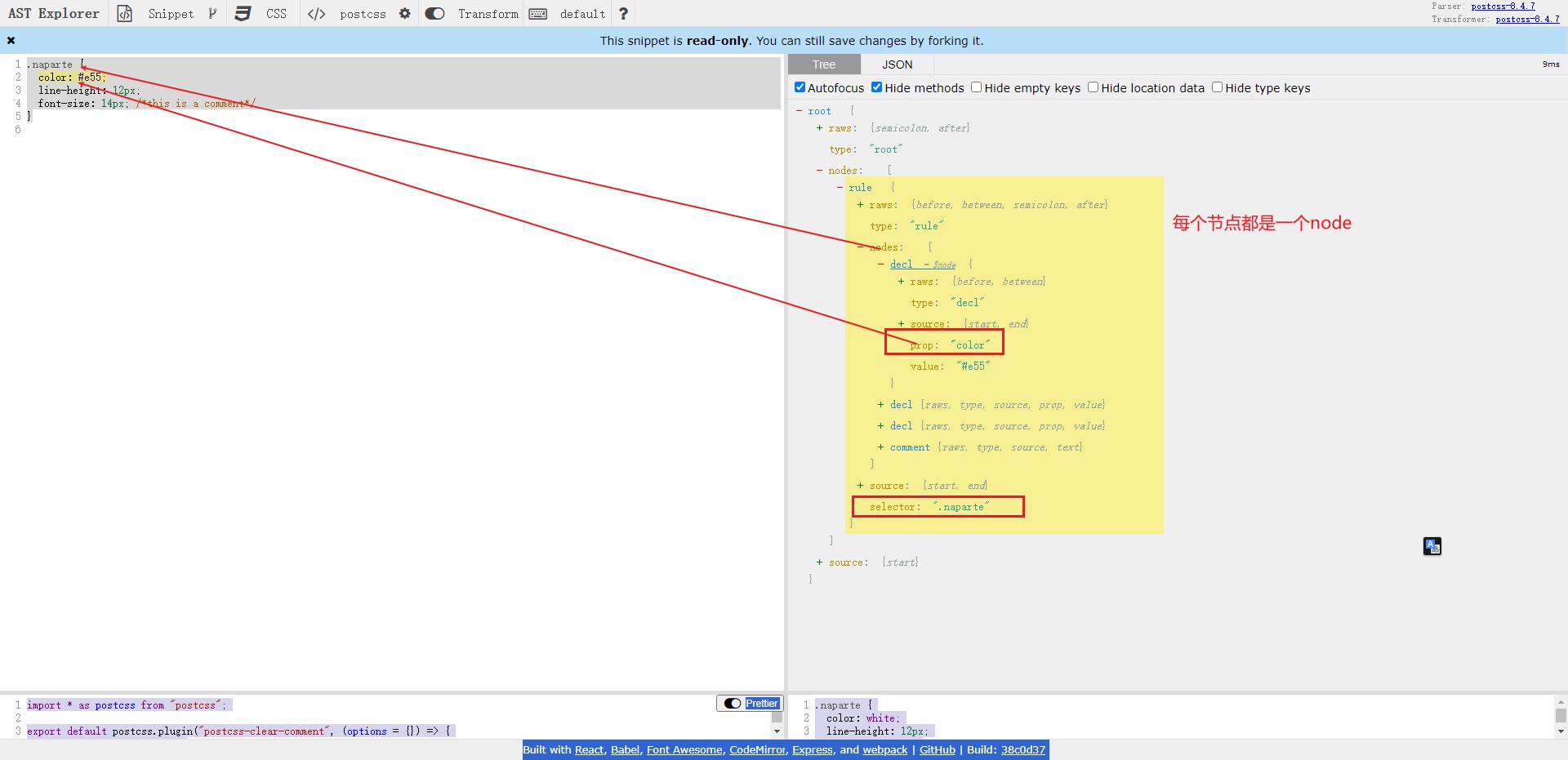1568x760 pixels.
Task: Click the AST Explorer title
Action: pos(54,13)
